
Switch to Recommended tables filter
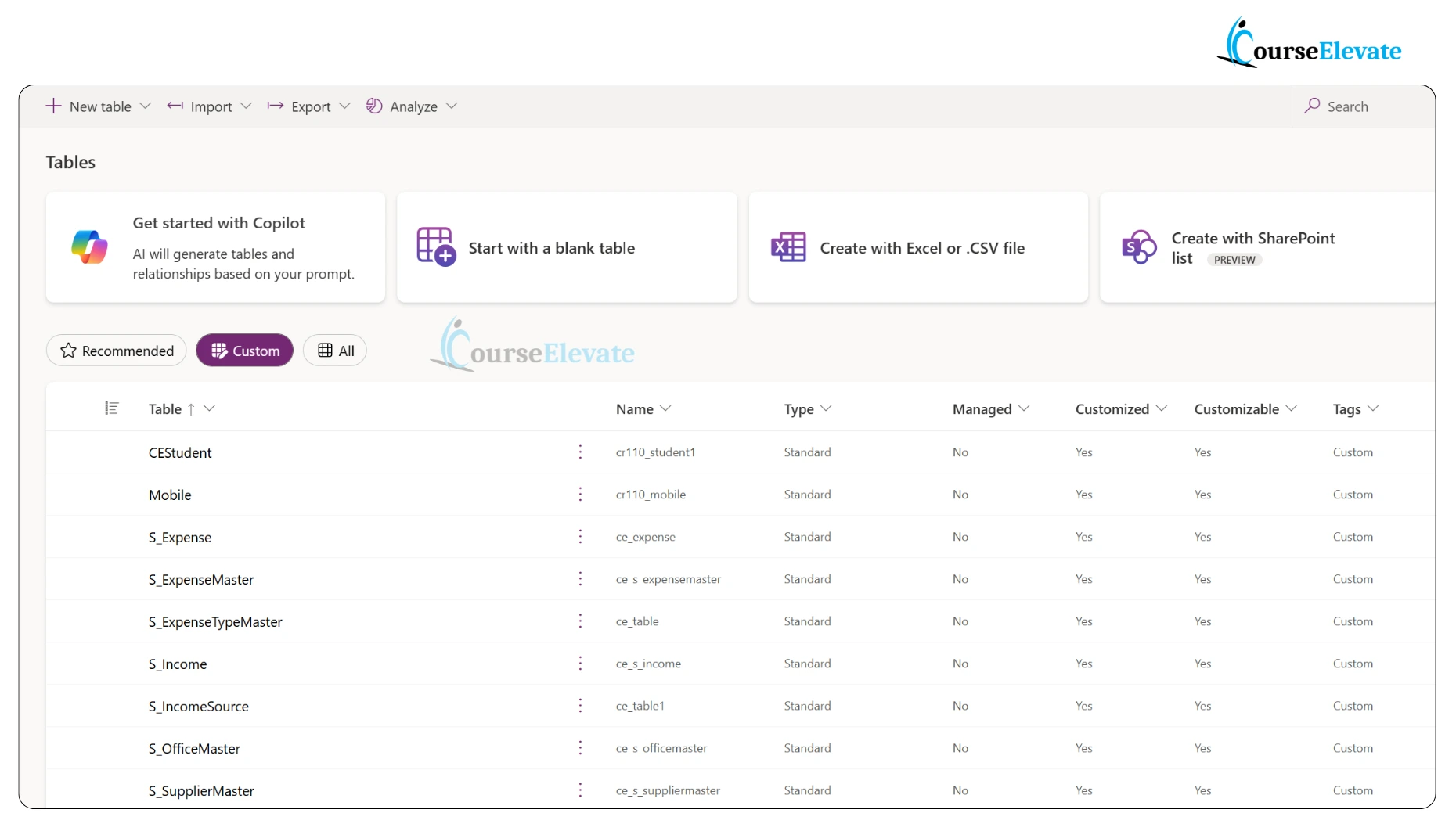click(x=117, y=351)
